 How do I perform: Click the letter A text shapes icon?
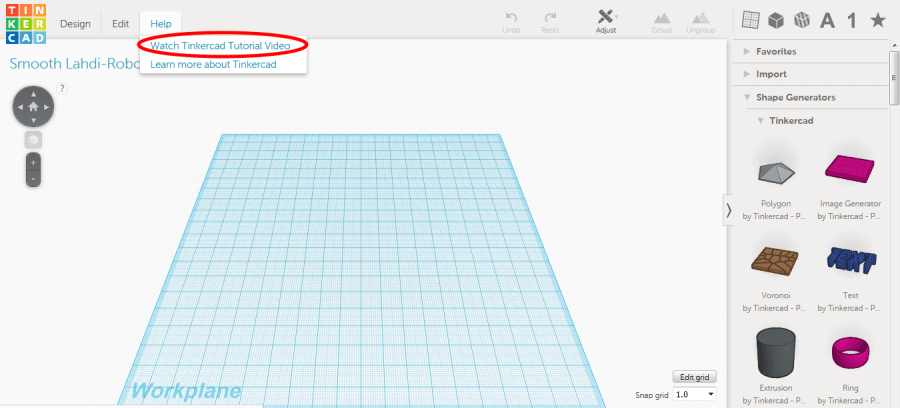(x=827, y=21)
